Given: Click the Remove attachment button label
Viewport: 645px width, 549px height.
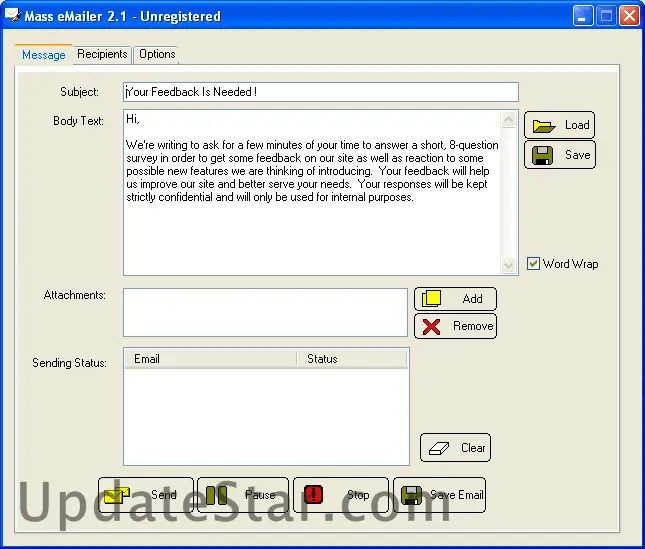Looking at the screenshot, I should pyautogui.click(x=473, y=326).
